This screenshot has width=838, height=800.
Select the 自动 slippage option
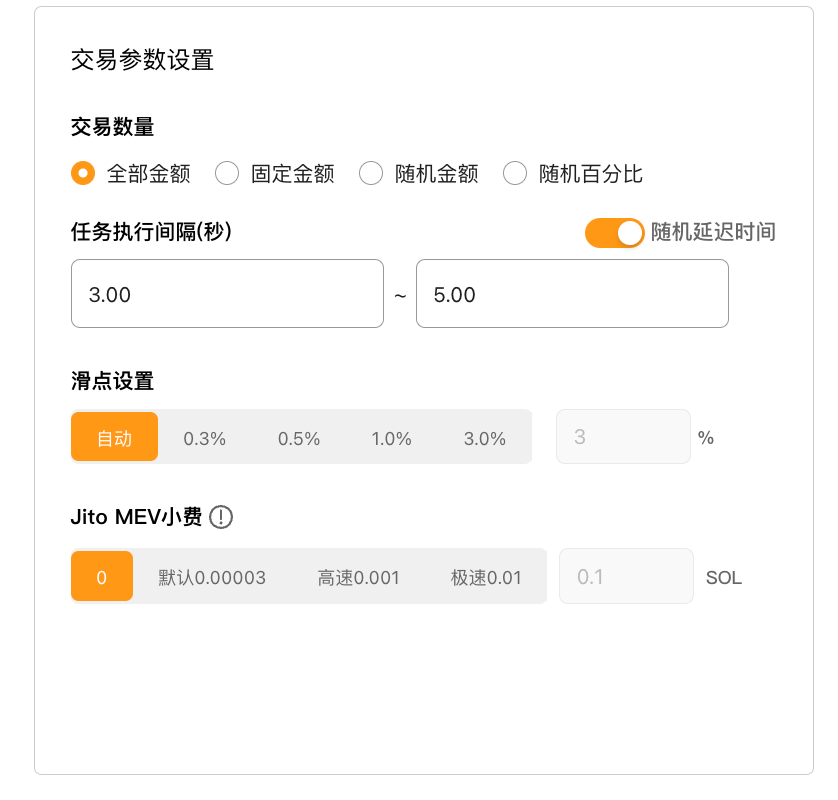coord(114,437)
